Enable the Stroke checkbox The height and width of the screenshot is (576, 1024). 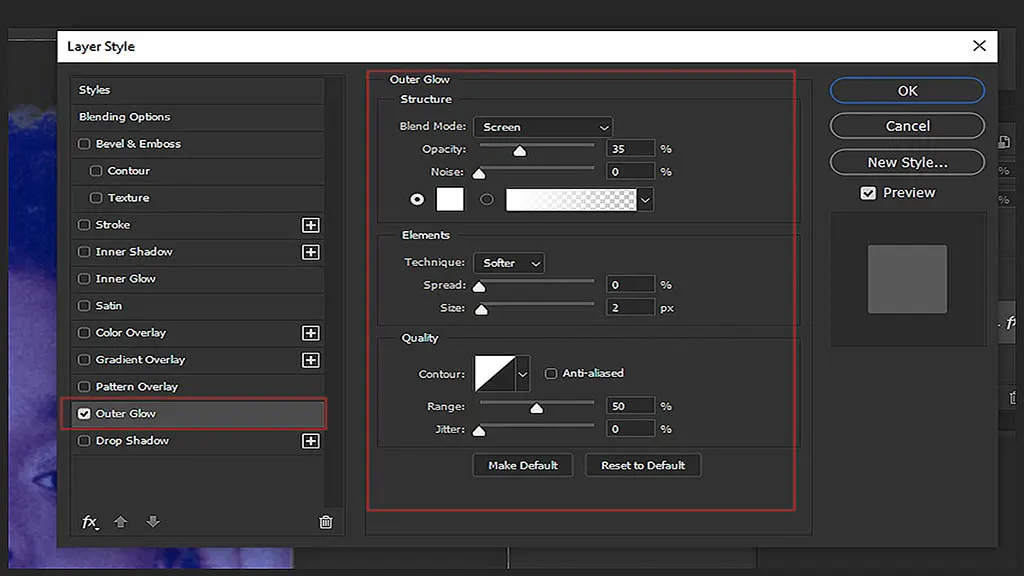[84, 225]
